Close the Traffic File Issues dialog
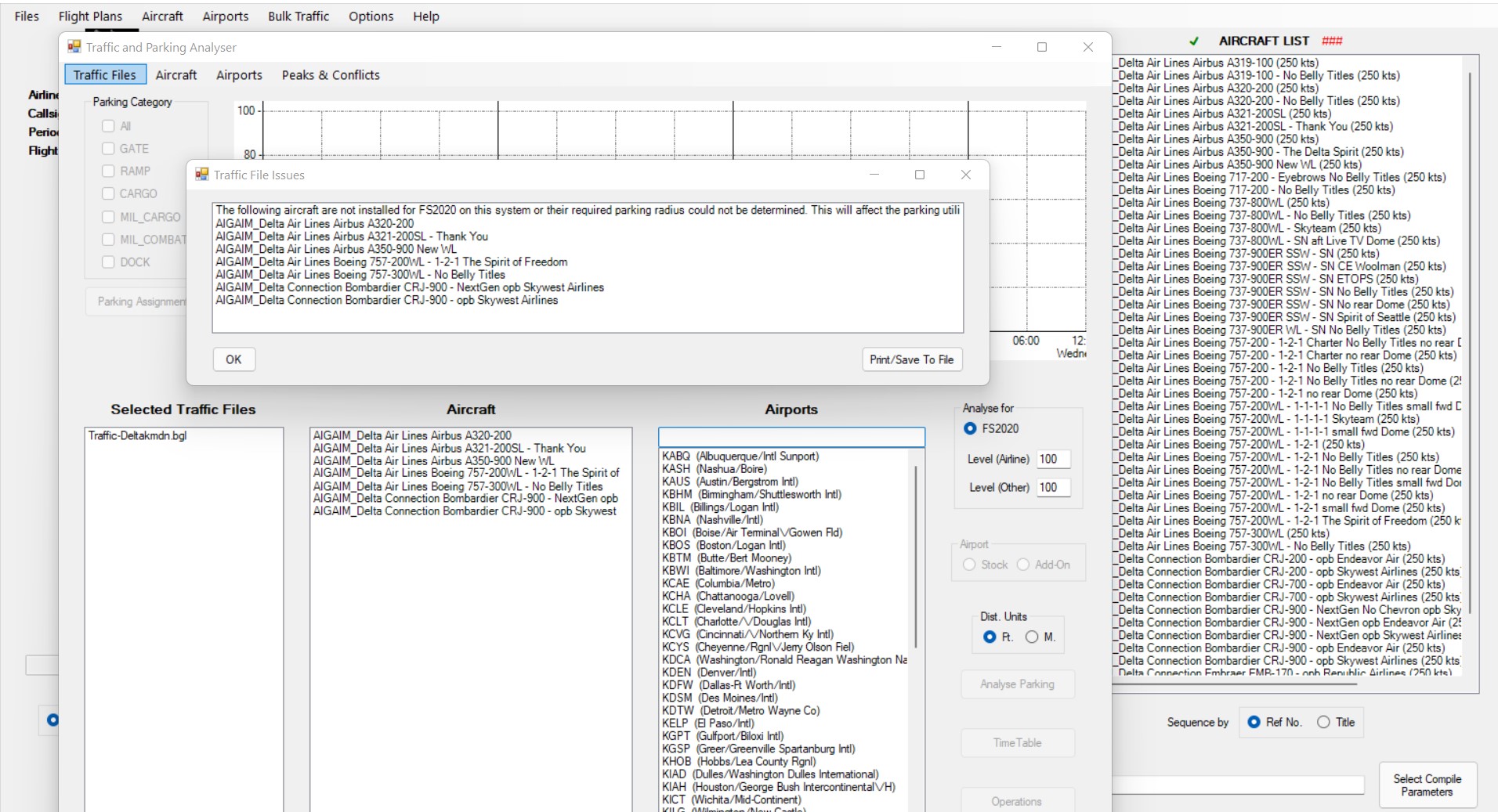 [966, 175]
